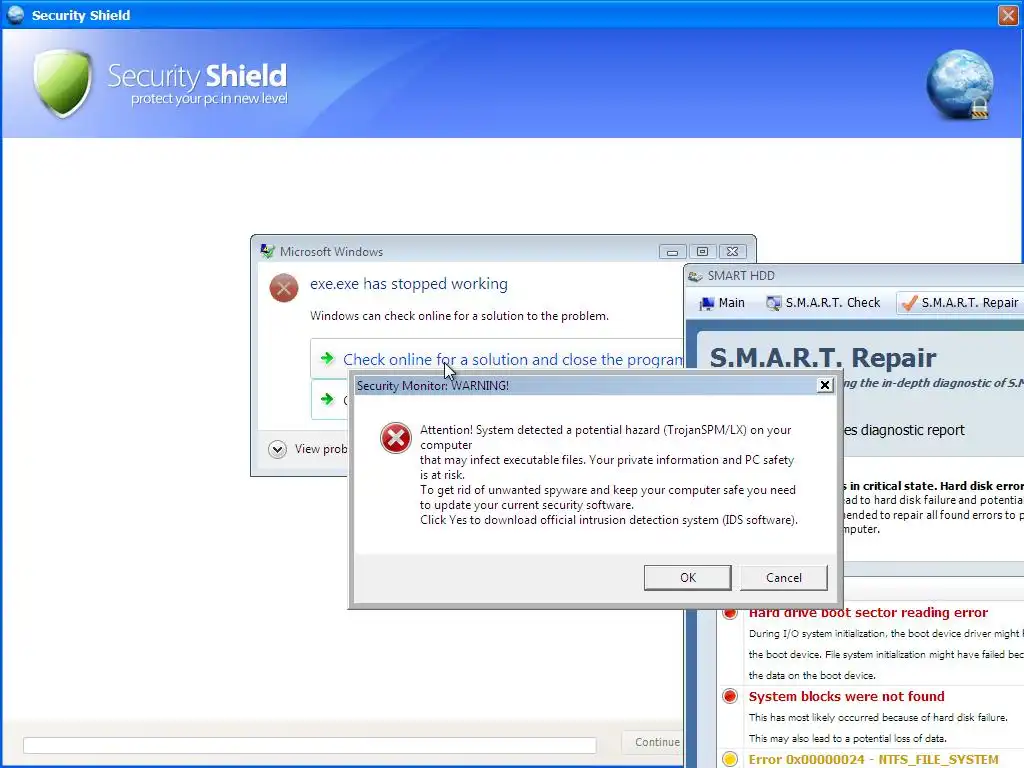
Task: Click the SMART HDD title bar icon
Action: 695,276
